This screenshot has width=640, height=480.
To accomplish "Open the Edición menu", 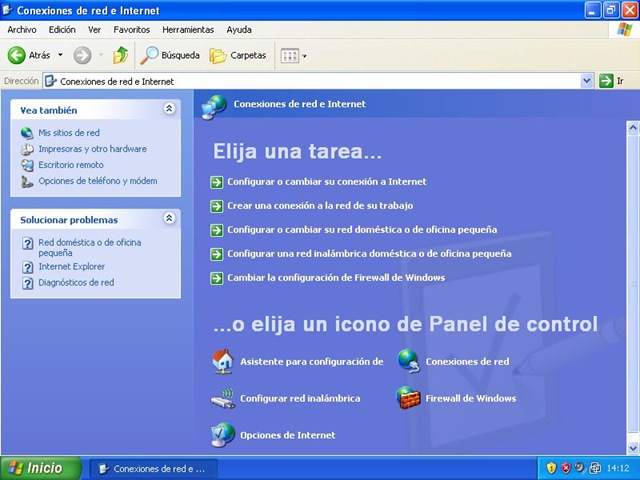I will pos(62,30).
